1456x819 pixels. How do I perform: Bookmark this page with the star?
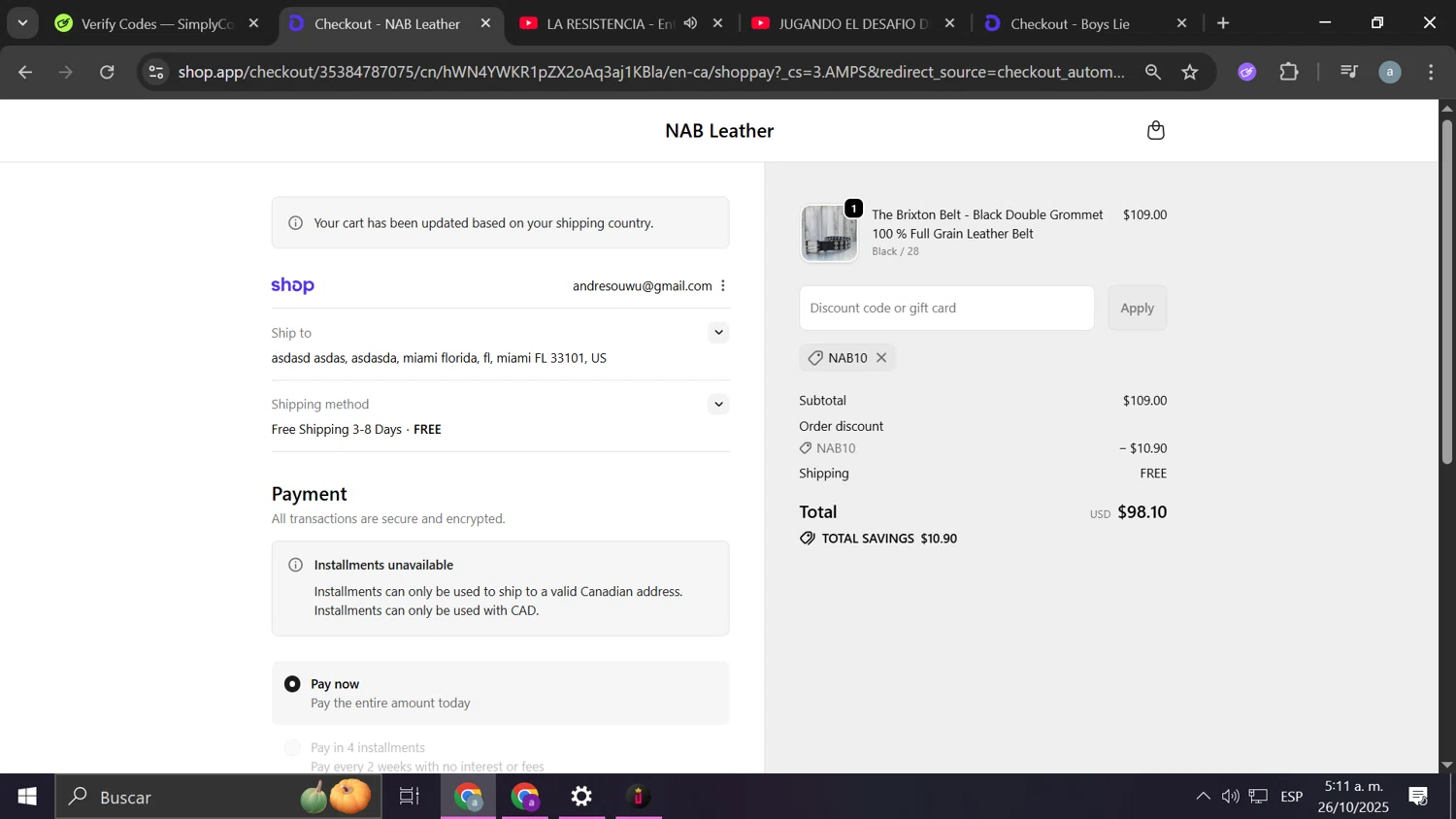point(1190,72)
